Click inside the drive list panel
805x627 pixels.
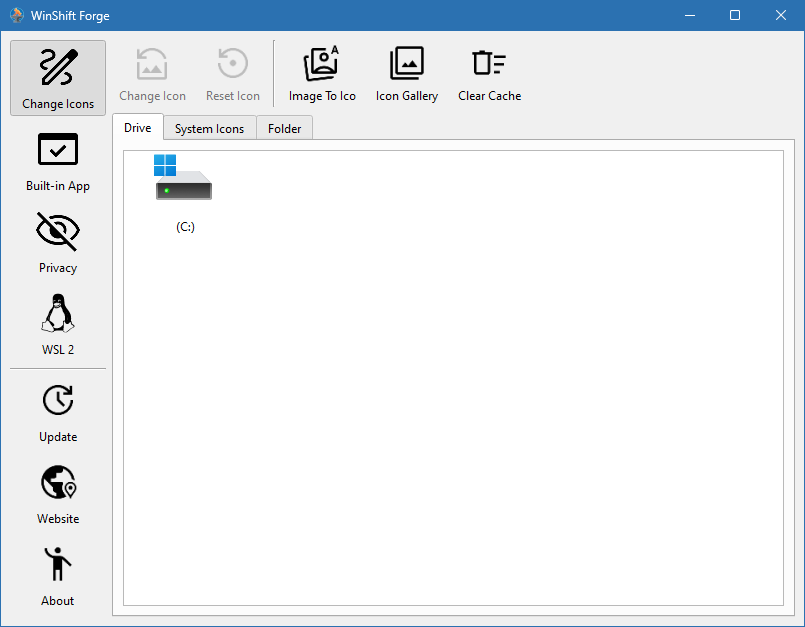point(450,400)
